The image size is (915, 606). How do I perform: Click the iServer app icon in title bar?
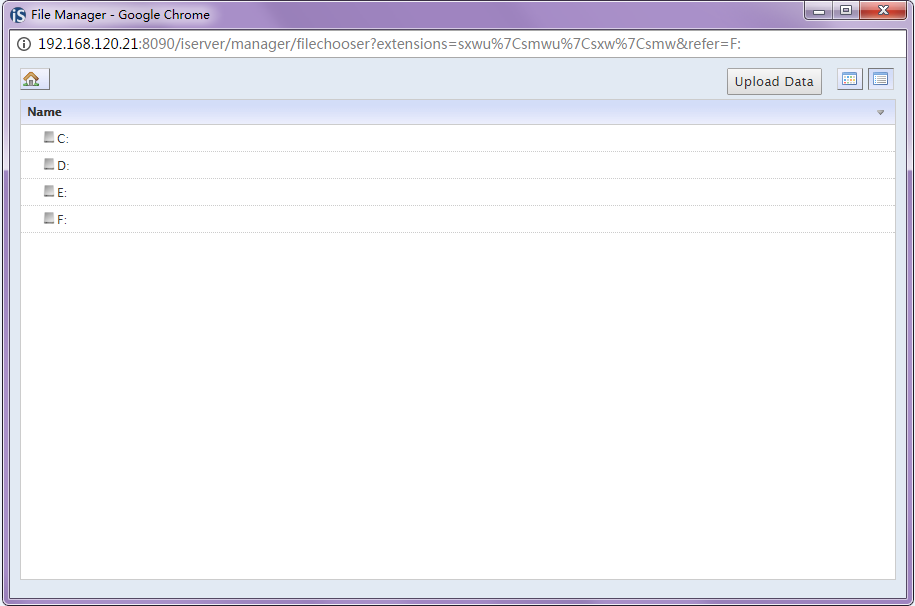pos(17,15)
